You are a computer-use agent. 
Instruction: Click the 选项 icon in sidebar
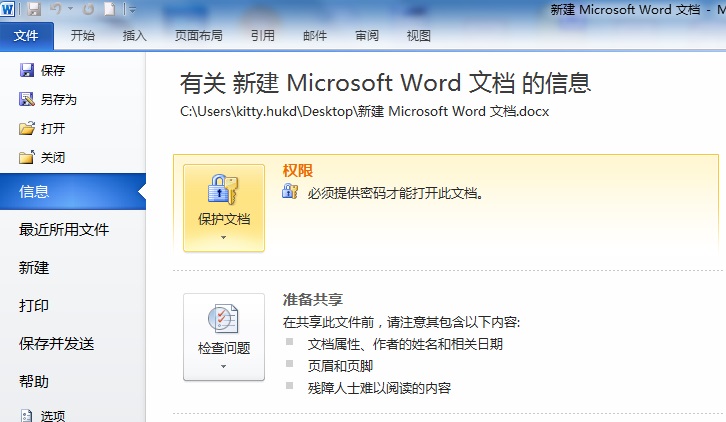pos(27,415)
